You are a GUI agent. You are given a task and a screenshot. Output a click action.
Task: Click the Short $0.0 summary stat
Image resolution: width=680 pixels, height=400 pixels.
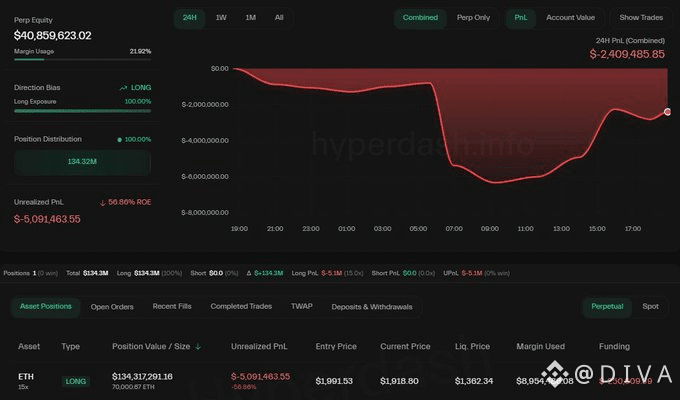(214, 273)
